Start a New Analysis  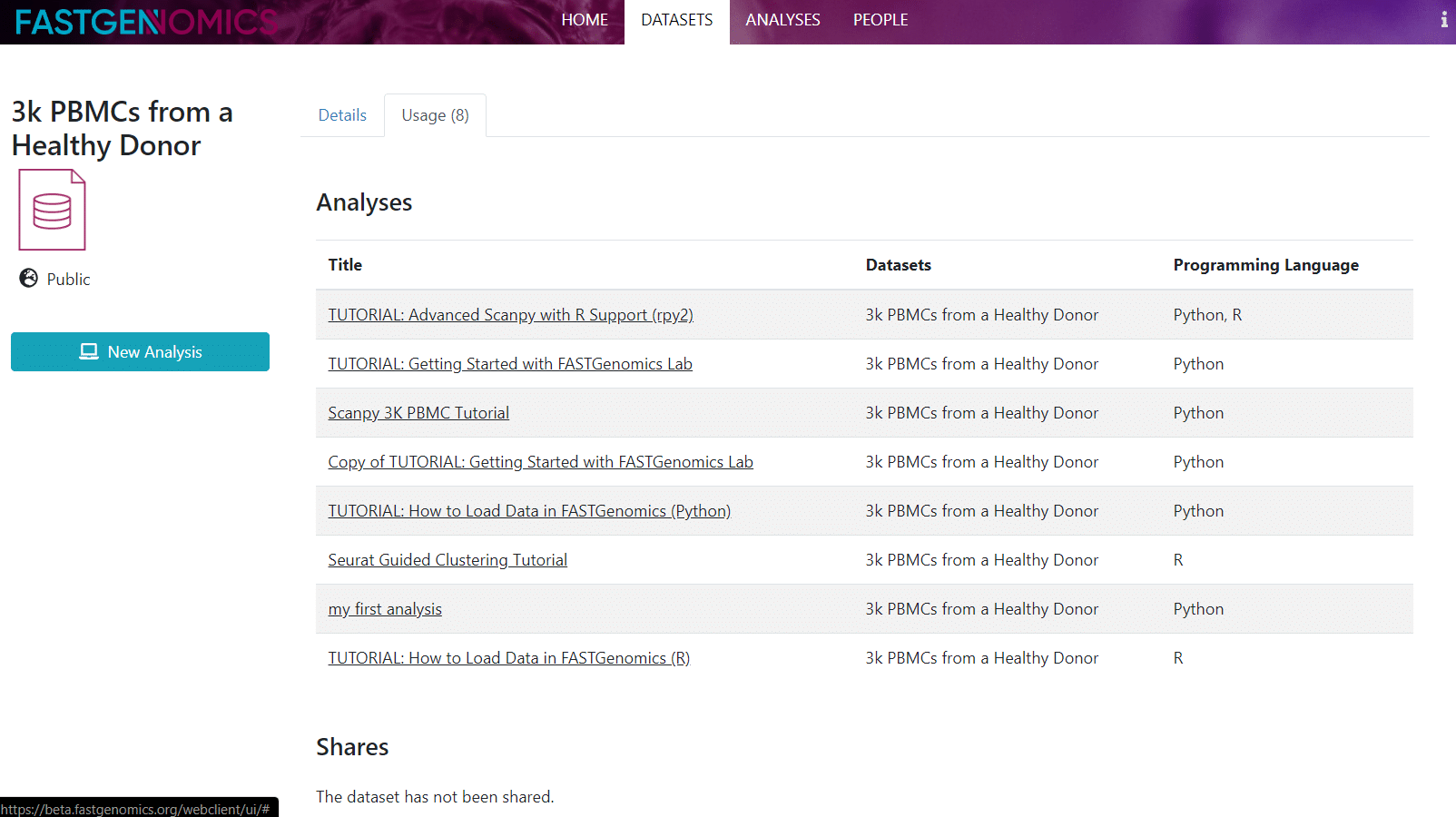click(140, 351)
